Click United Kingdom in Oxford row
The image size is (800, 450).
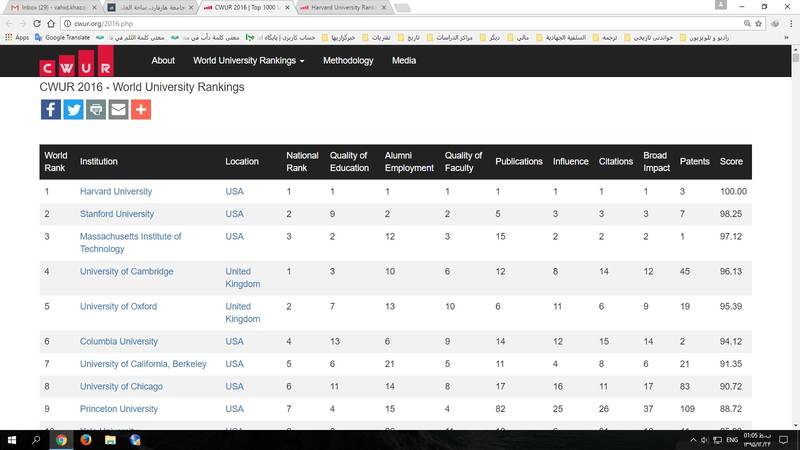(243, 312)
